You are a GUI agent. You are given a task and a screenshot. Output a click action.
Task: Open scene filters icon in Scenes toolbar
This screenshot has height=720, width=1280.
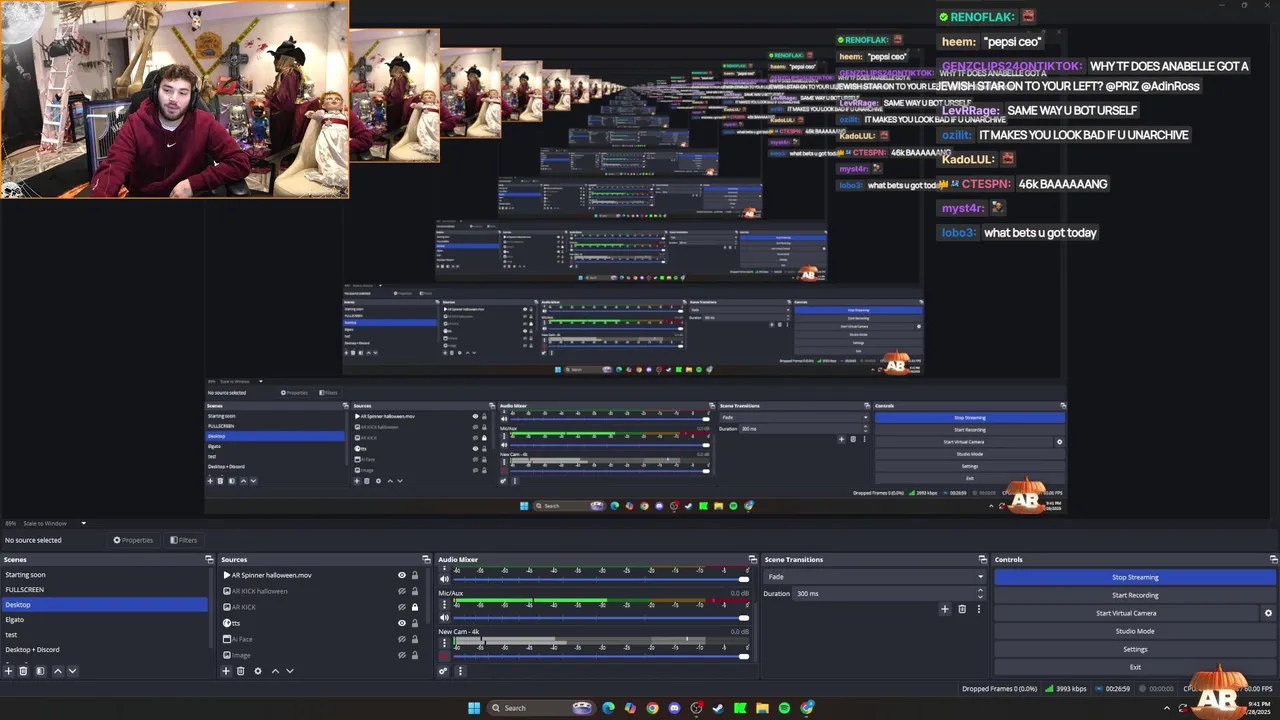pos(40,671)
